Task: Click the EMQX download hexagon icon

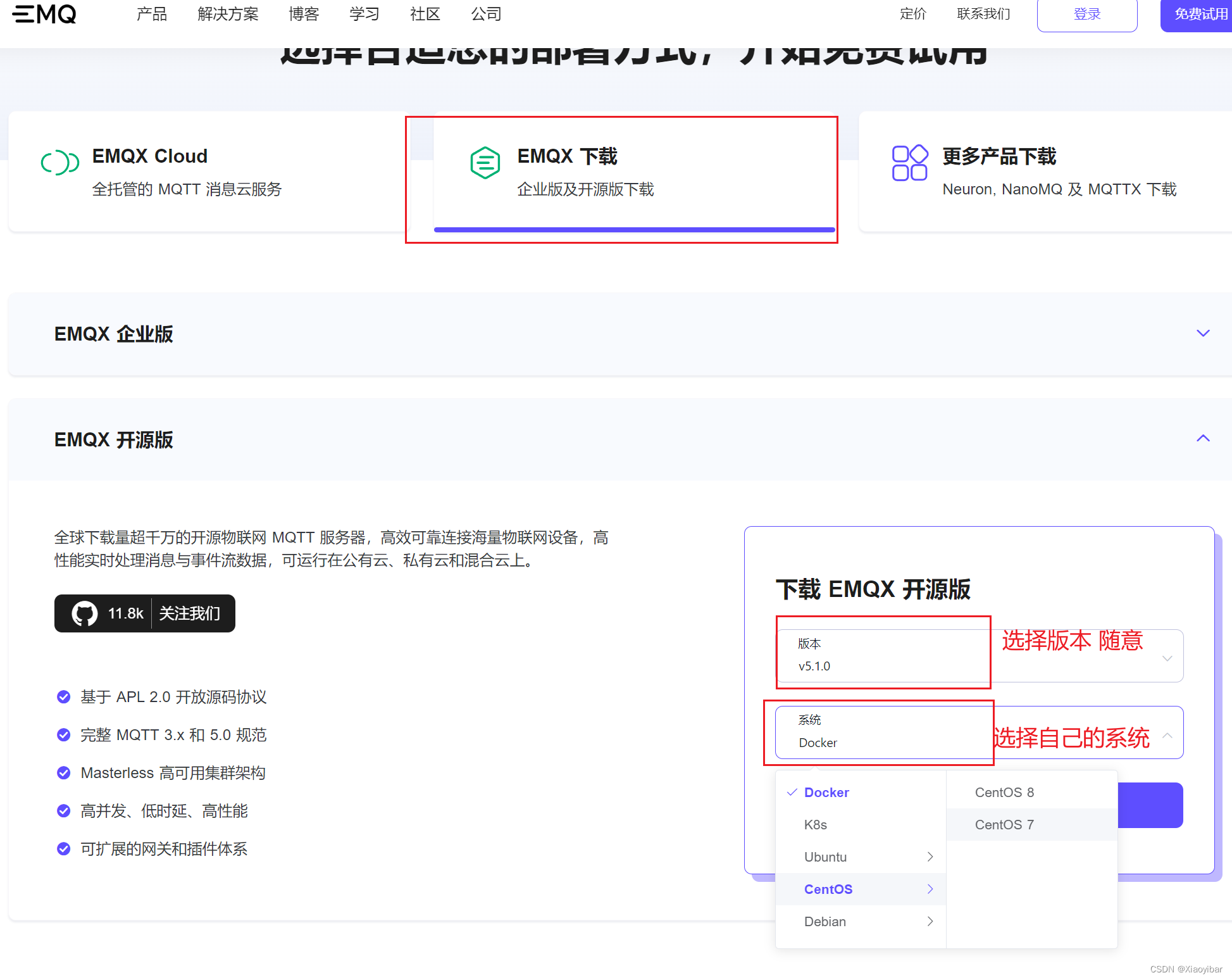Action: pos(485,163)
